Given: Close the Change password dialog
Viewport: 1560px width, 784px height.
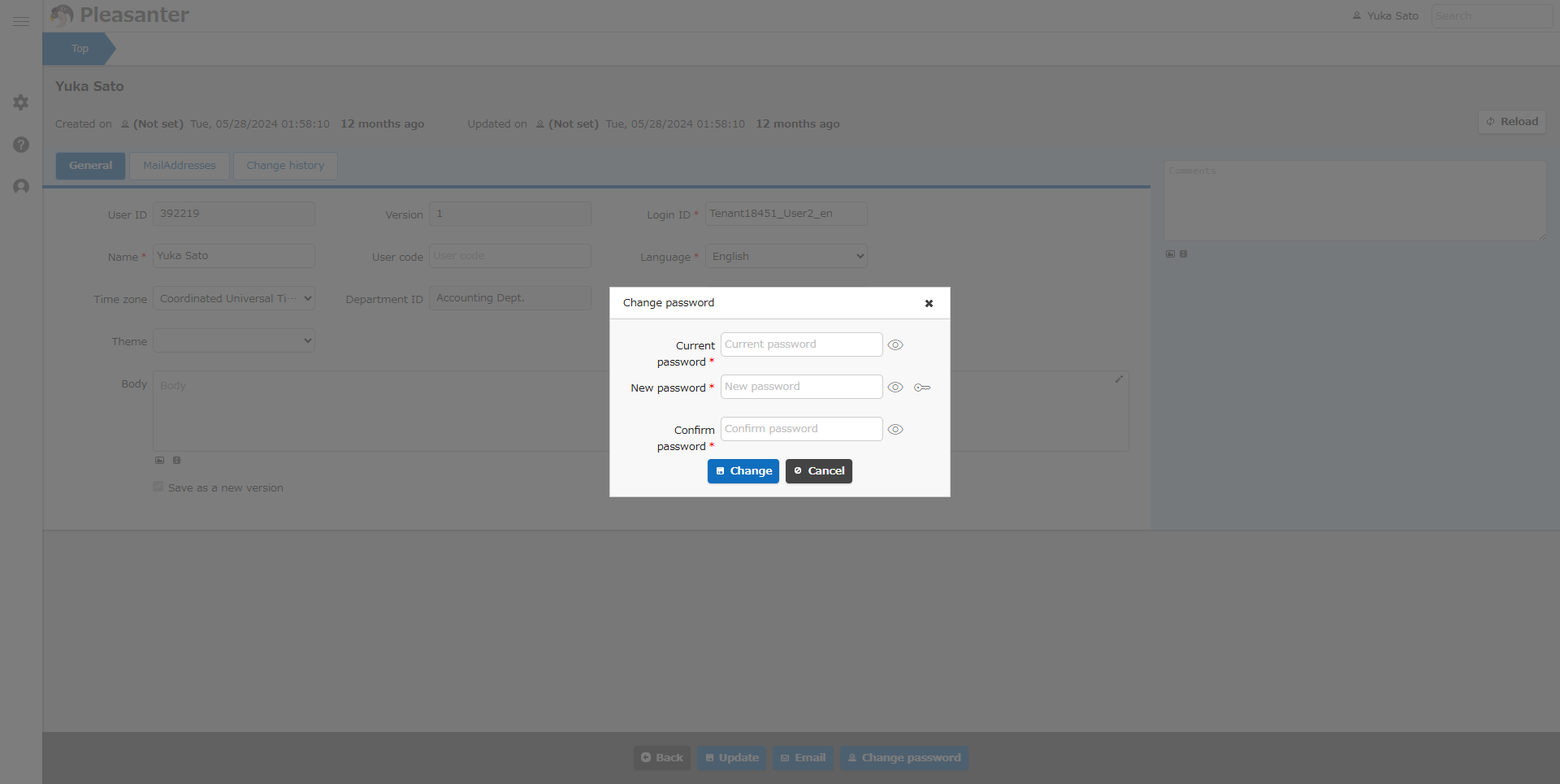Looking at the screenshot, I should (x=929, y=303).
